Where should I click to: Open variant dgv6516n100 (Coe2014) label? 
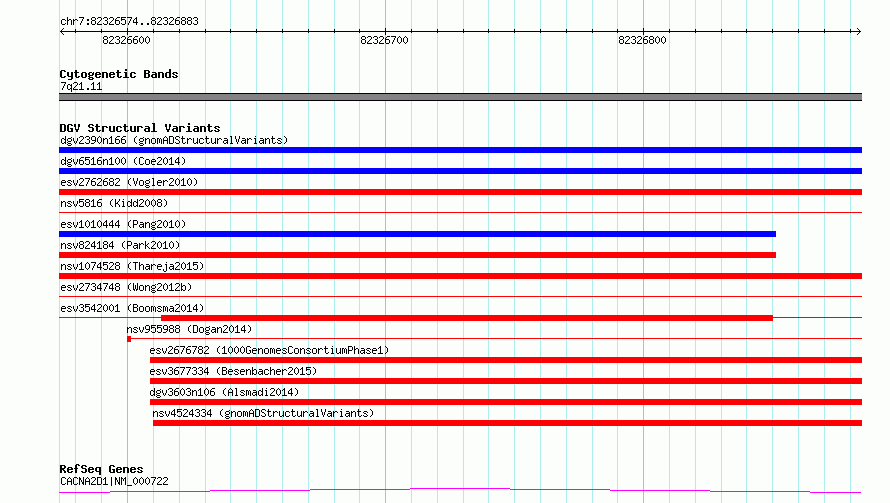(123, 161)
